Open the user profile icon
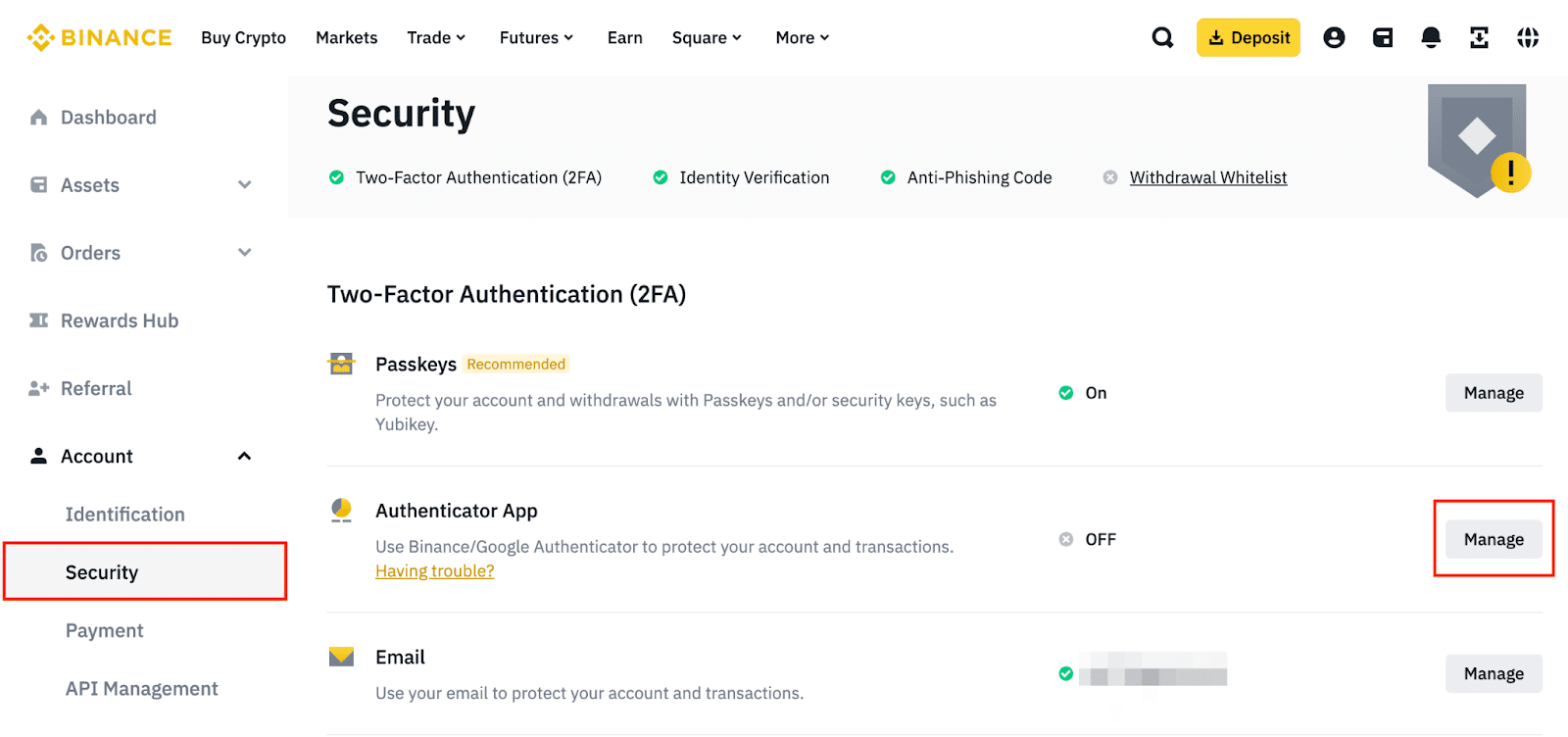 click(1334, 37)
